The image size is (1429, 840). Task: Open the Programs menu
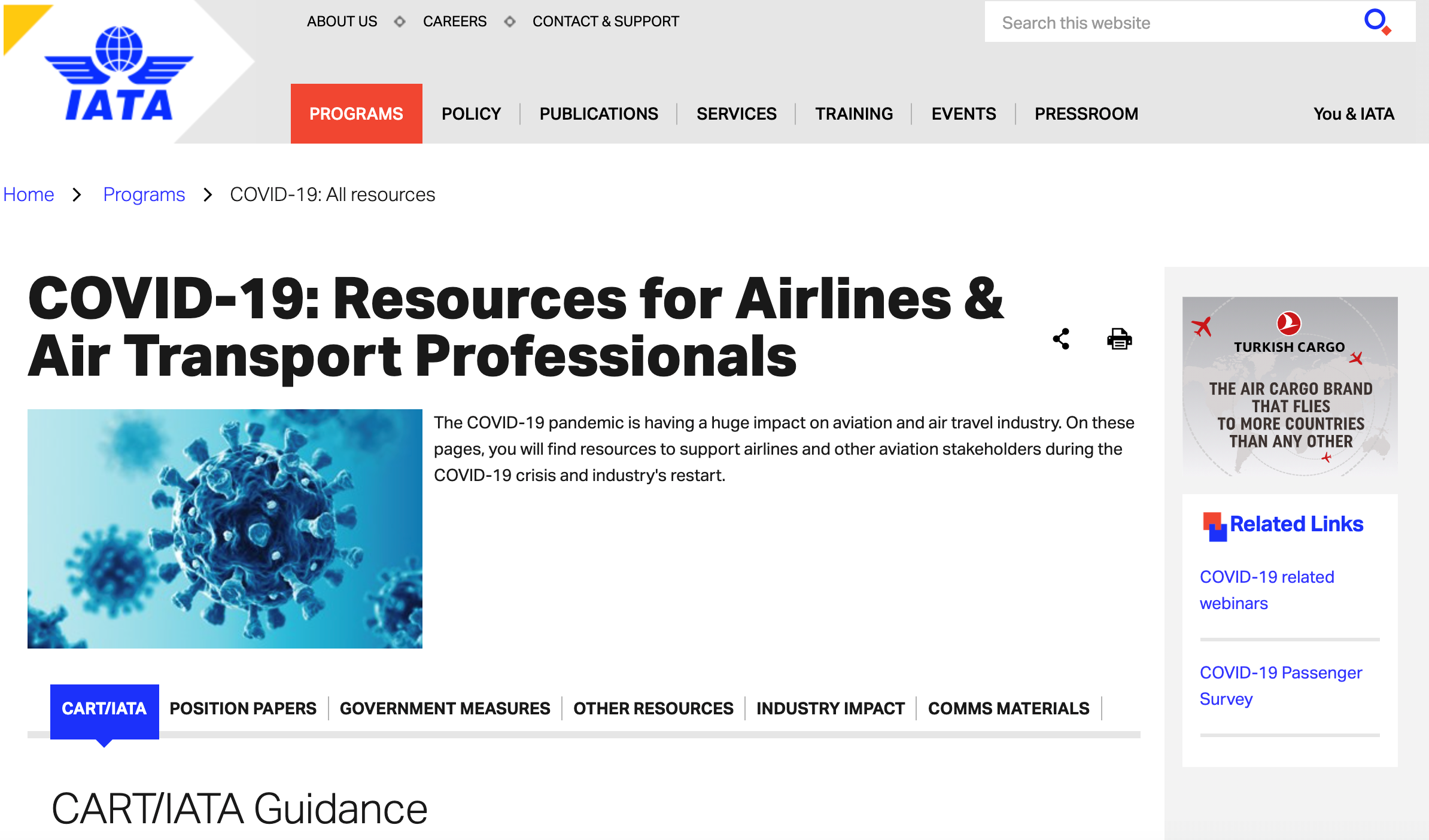[357, 114]
